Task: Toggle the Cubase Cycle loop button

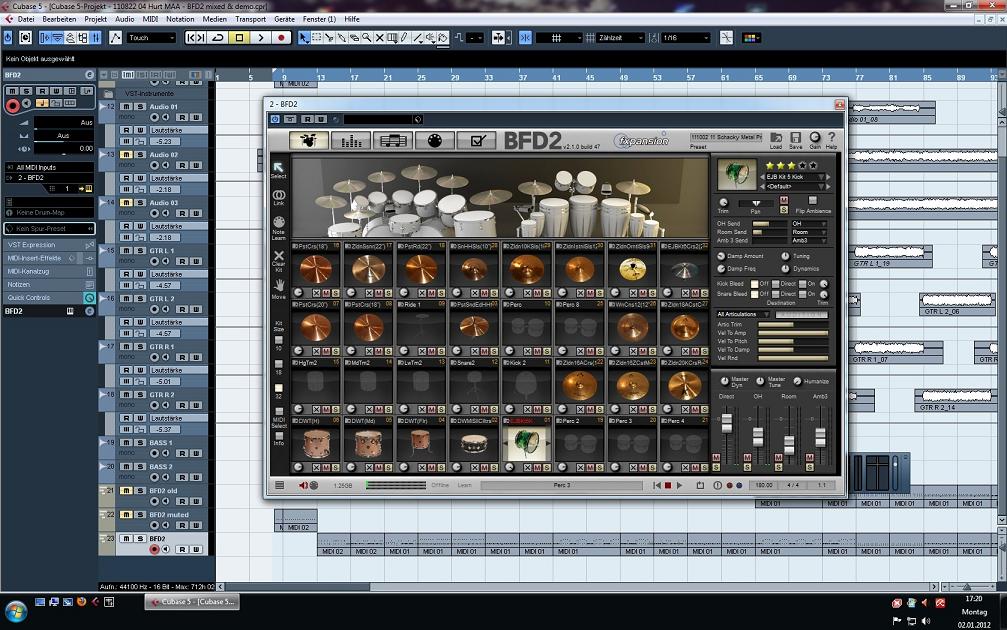Action: (x=218, y=38)
